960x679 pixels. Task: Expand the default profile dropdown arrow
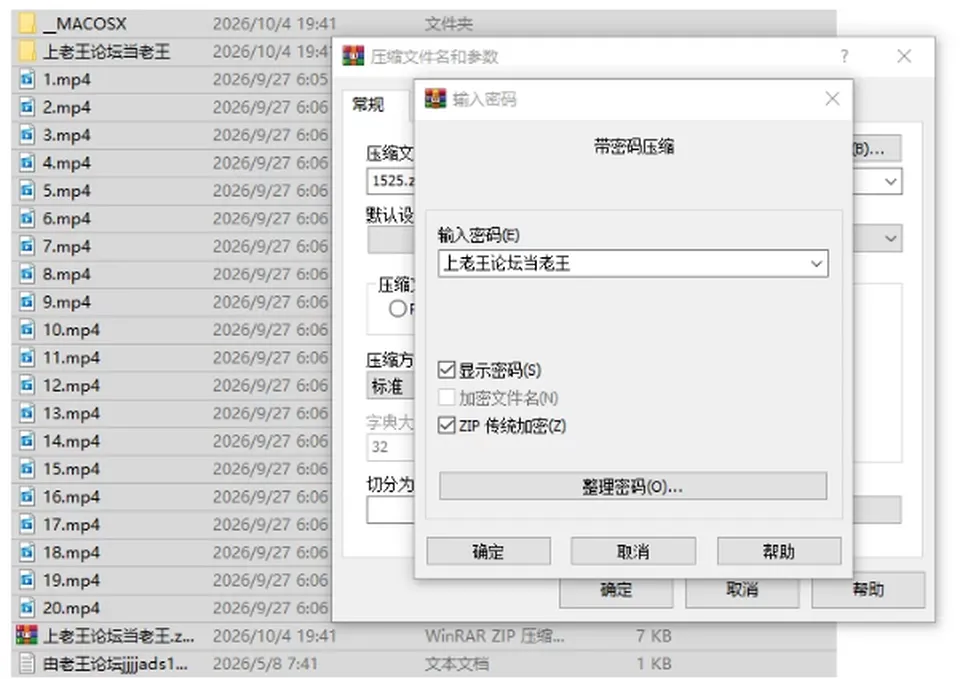(x=891, y=238)
